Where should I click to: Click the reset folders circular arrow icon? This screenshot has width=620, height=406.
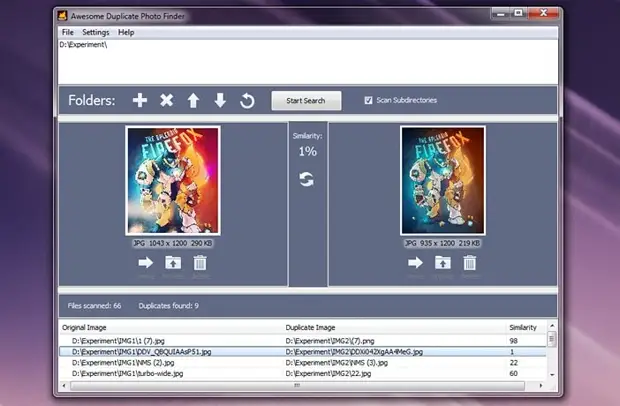click(x=247, y=101)
